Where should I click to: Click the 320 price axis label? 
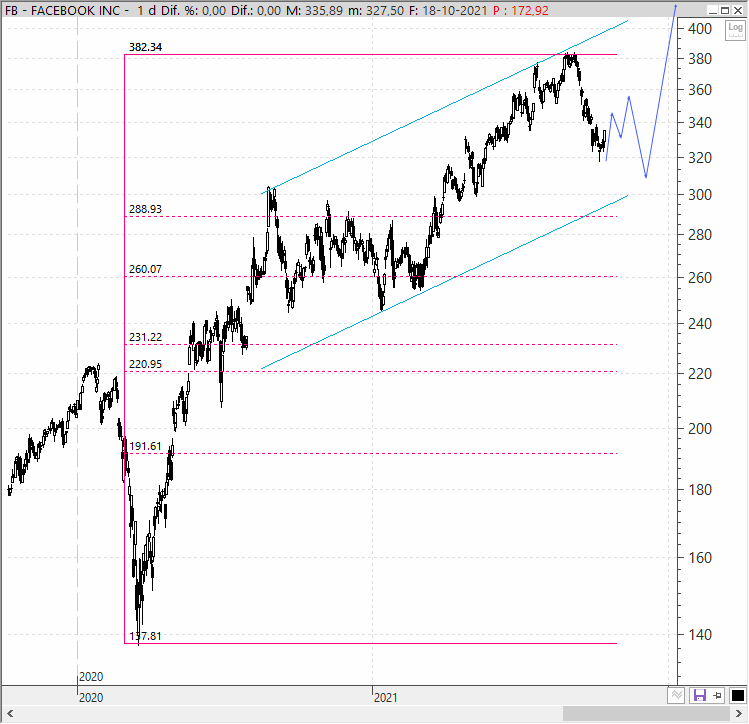coord(700,158)
